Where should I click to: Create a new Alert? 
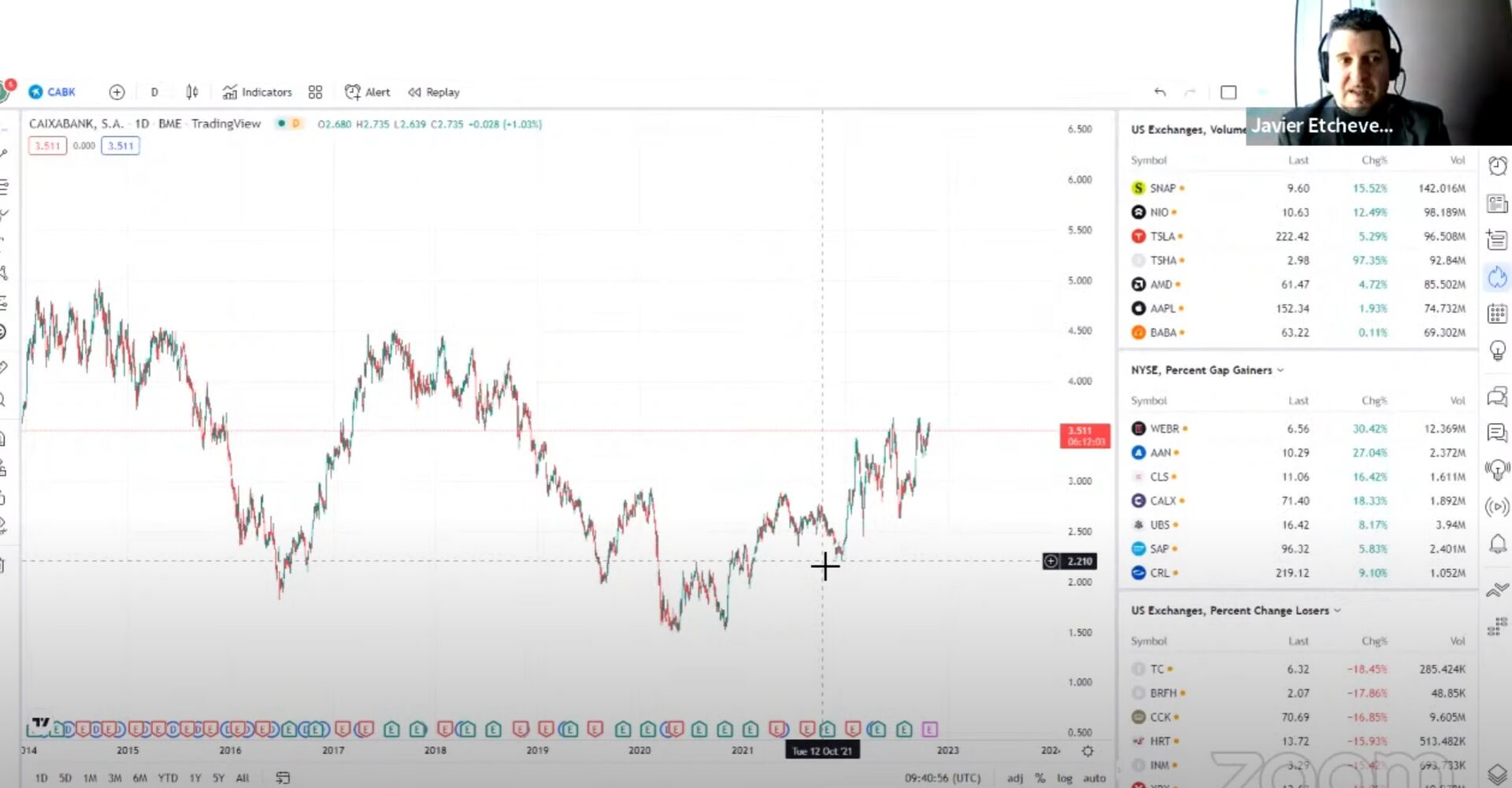click(x=368, y=92)
